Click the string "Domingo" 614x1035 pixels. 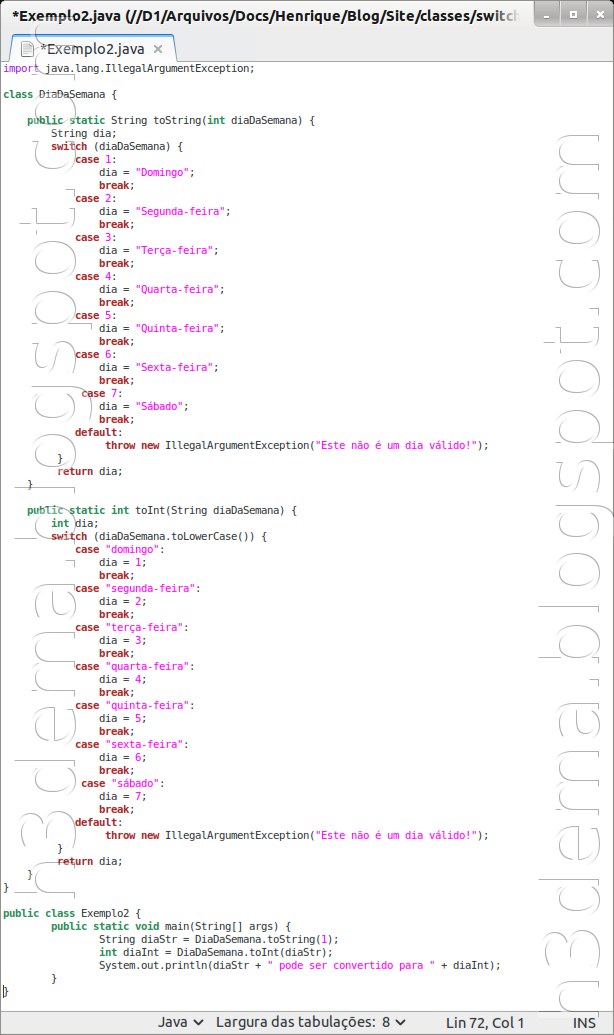pyautogui.click(x=162, y=172)
